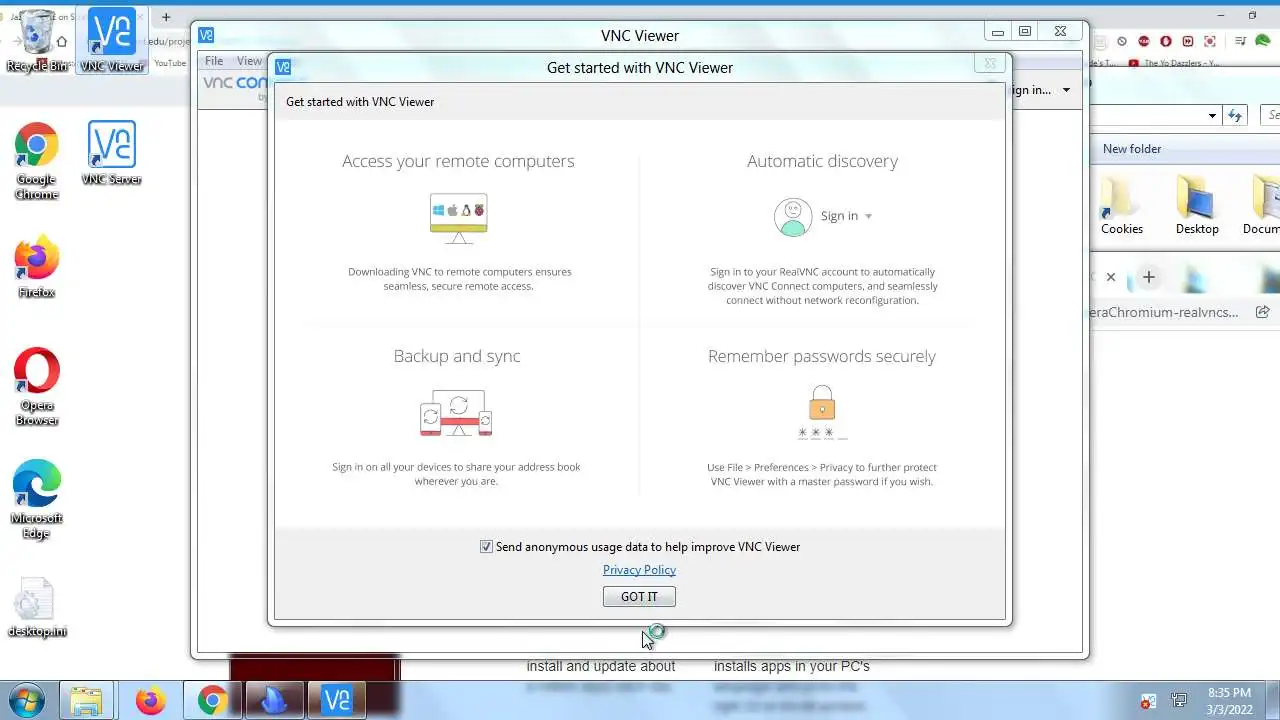Select the Opera Browser desktop icon

(x=37, y=387)
